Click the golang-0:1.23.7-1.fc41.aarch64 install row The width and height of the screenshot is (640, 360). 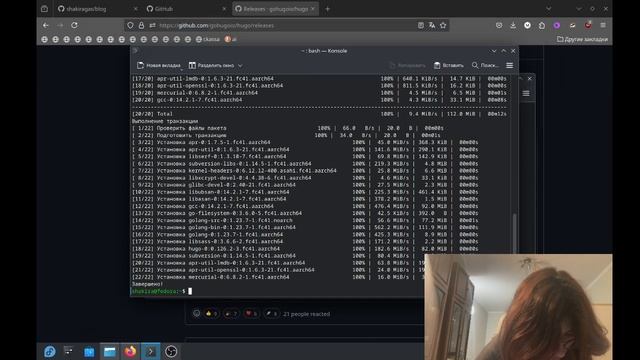[x=304, y=234]
